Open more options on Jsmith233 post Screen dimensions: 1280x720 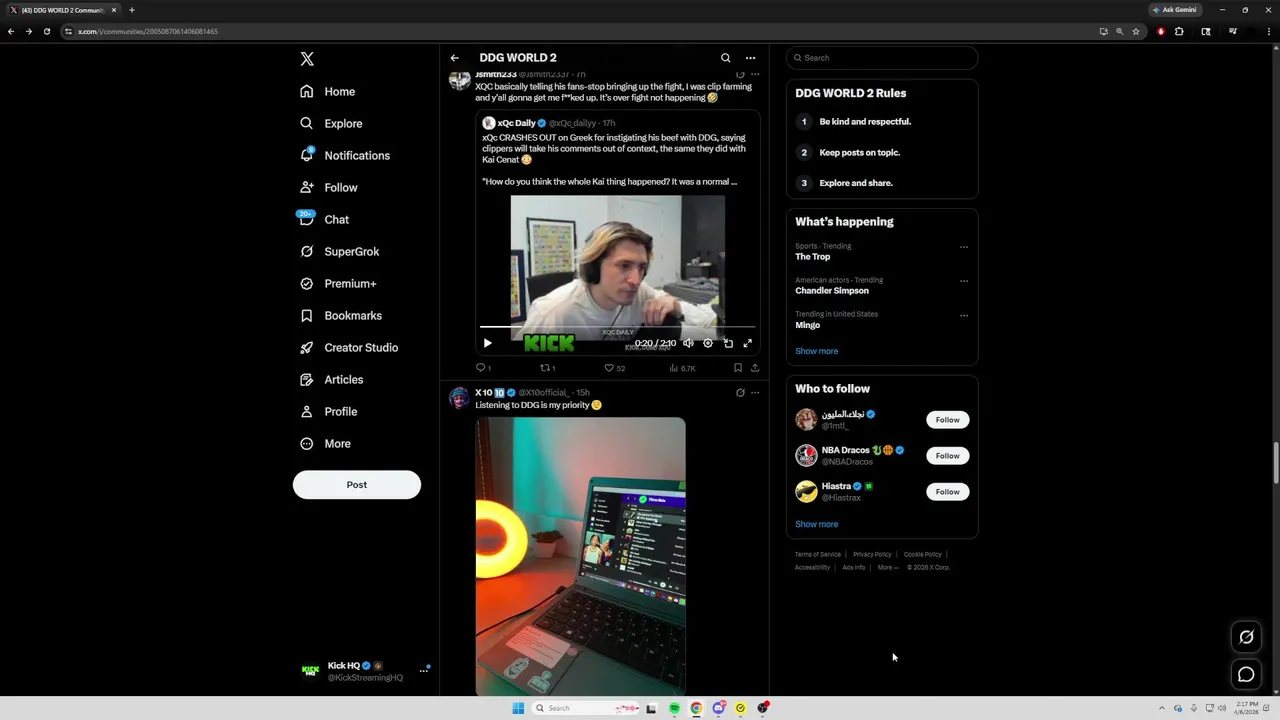click(755, 74)
